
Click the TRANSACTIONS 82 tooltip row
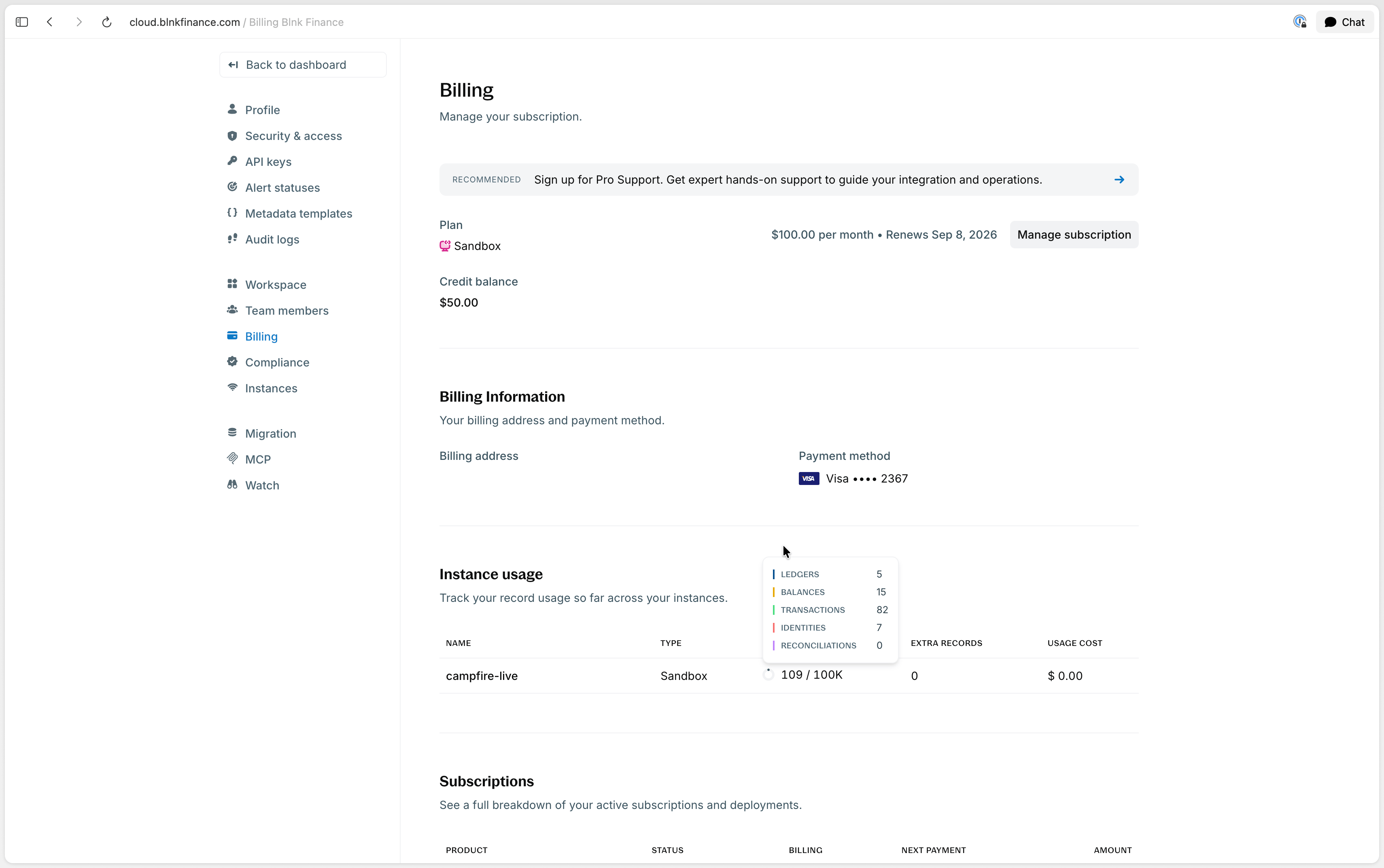(x=830, y=610)
